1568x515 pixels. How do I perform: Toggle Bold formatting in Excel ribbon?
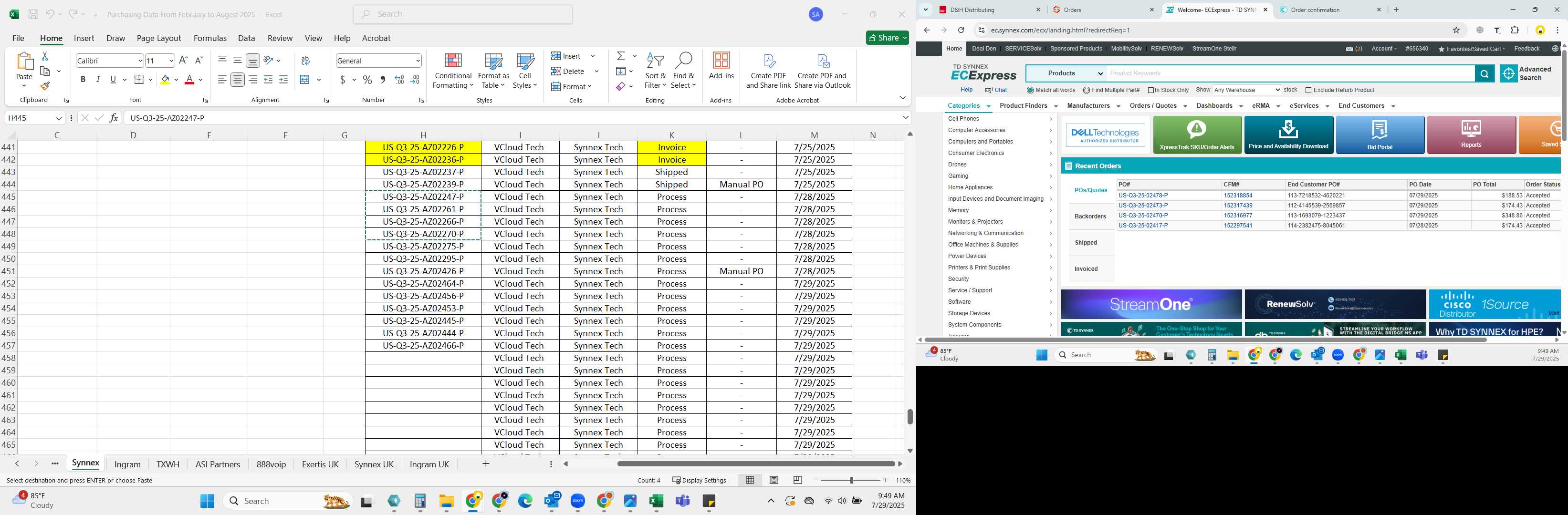(x=83, y=80)
